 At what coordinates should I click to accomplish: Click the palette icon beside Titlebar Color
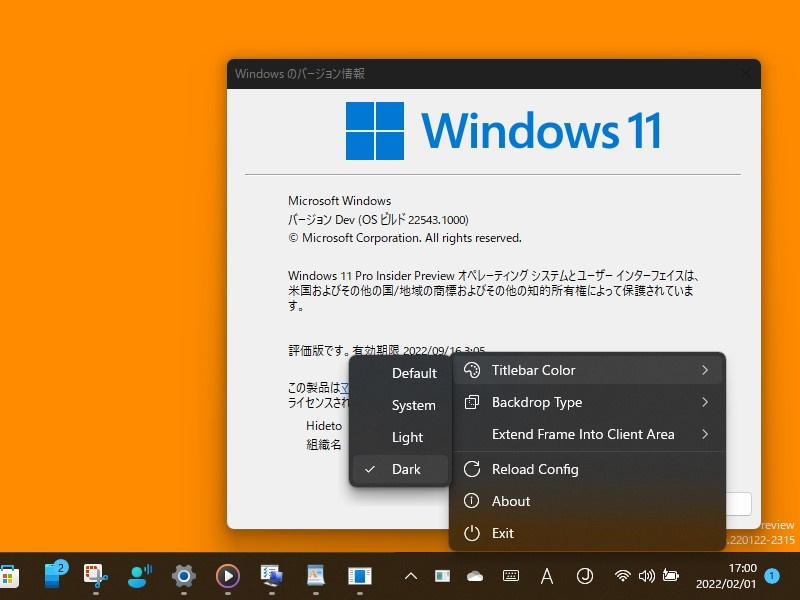(x=473, y=369)
